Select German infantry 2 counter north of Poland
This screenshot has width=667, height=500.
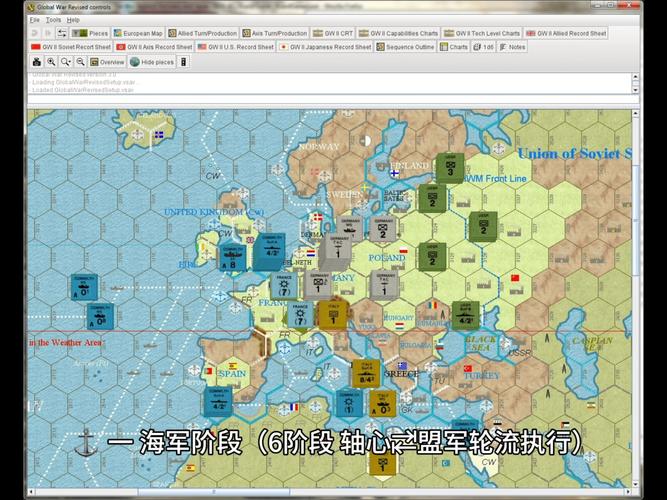coord(383,229)
